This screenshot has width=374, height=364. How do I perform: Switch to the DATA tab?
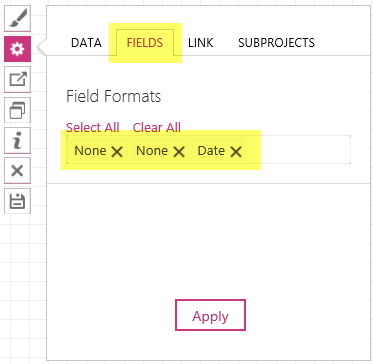(86, 43)
